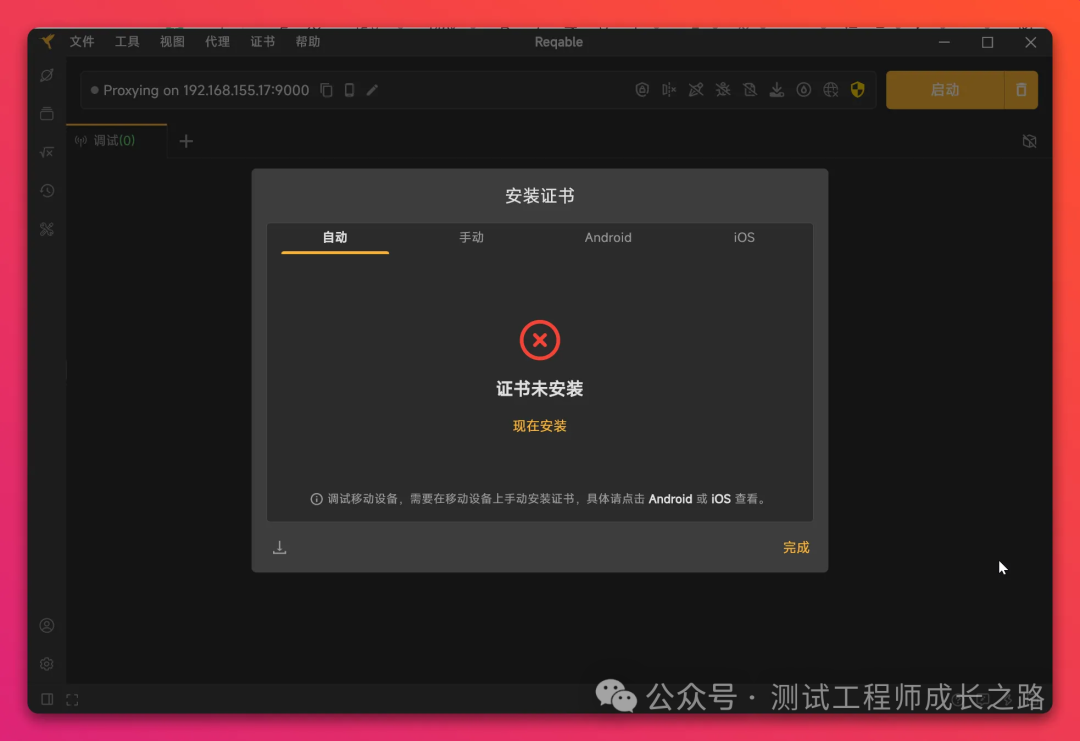Click the info icon before the hint text
Viewport: 1080px width, 741px height.
[316, 499]
